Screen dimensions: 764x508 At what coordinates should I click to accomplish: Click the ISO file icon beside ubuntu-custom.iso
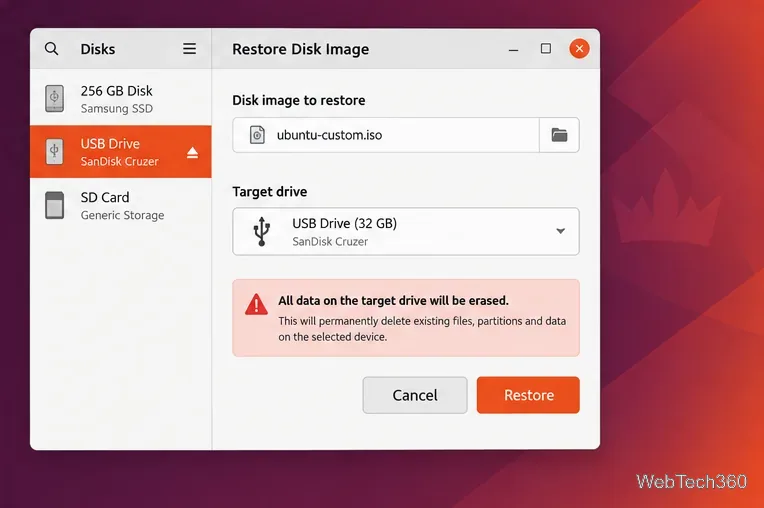(x=257, y=135)
